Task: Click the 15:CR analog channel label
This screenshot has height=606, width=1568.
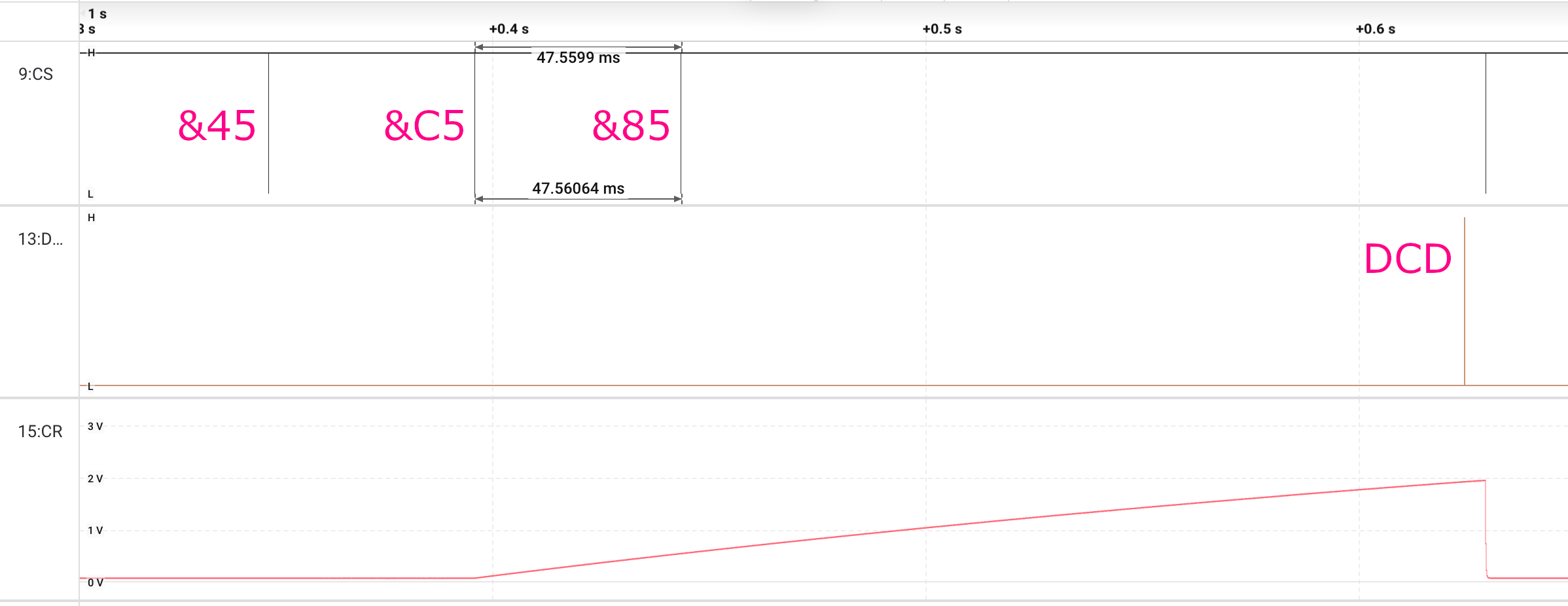Action: [40, 431]
